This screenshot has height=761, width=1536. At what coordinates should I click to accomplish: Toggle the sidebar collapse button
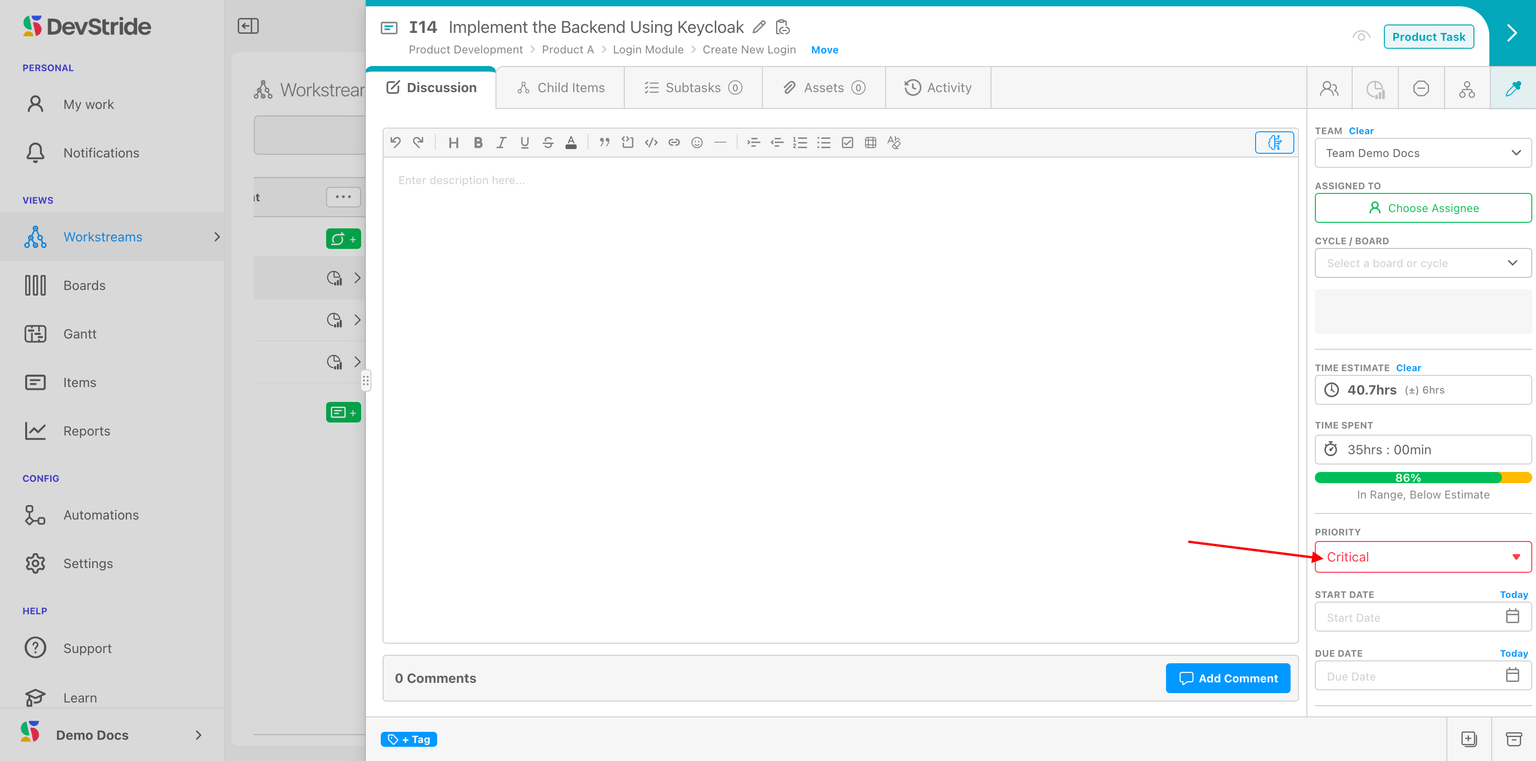[x=248, y=27]
